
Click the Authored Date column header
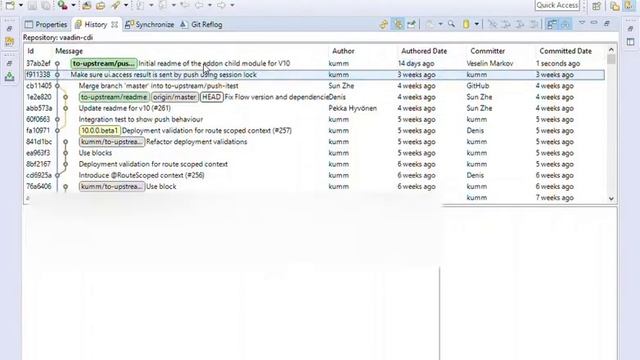424,51
